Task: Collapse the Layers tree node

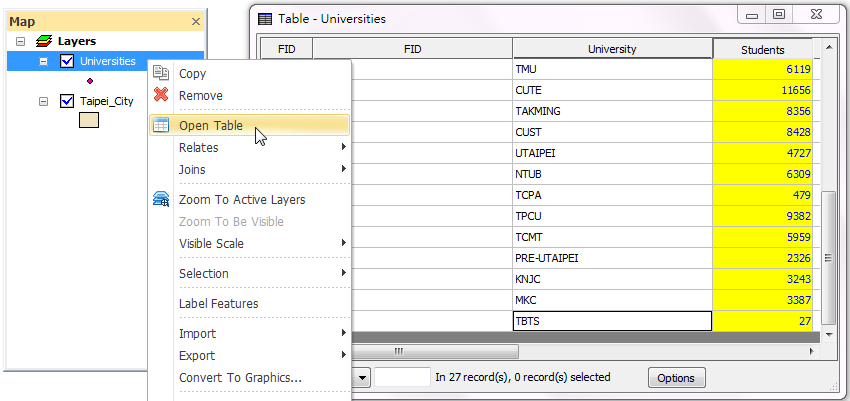Action: click(21, 41)
